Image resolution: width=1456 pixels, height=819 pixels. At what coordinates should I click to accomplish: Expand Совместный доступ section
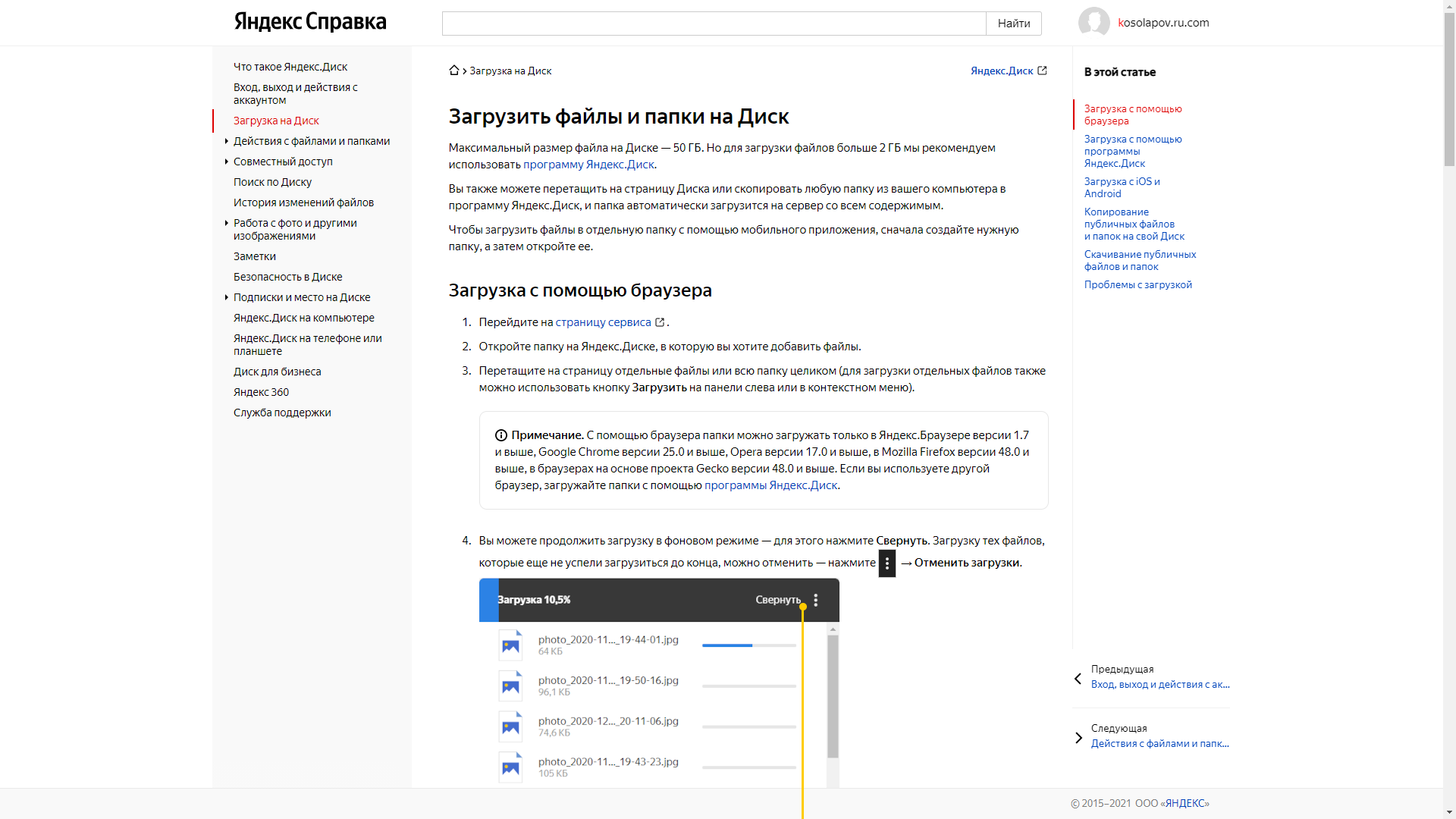tap(227, 162)
